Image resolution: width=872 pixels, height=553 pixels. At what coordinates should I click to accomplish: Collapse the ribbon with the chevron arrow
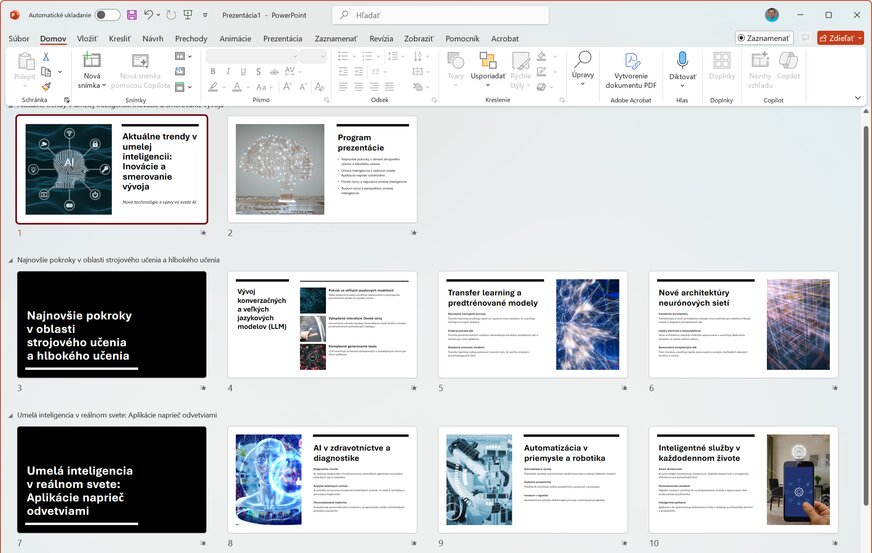point(857,97)
